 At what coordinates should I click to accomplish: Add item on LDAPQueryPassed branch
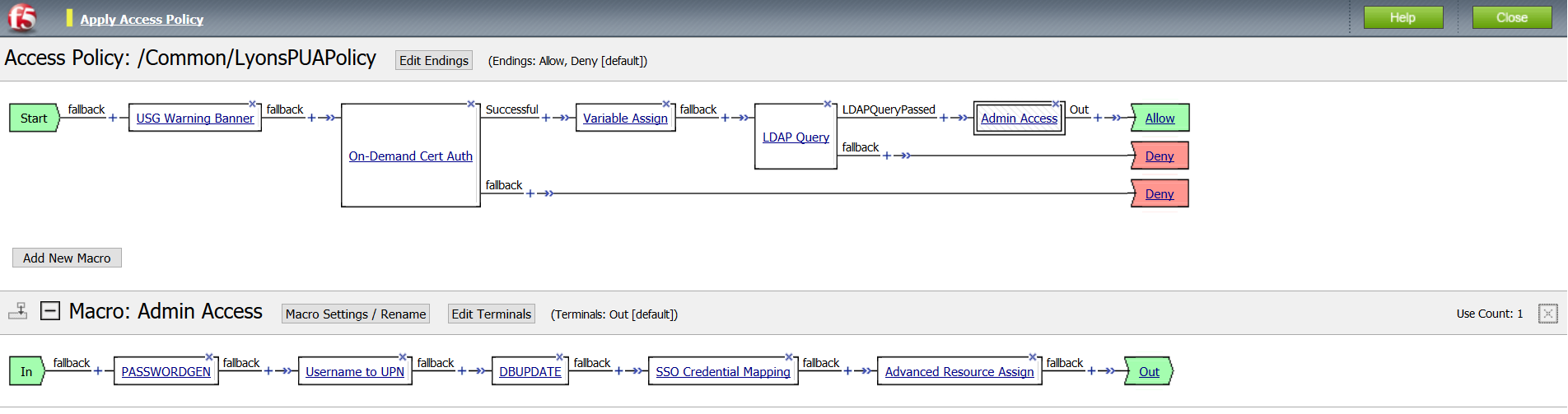(943, 118)
